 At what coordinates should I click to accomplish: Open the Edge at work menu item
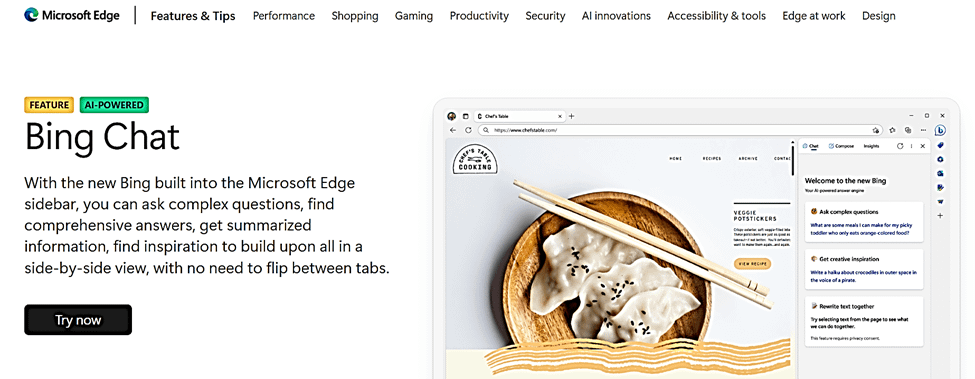pyautogui.click(x=813, y=16)
